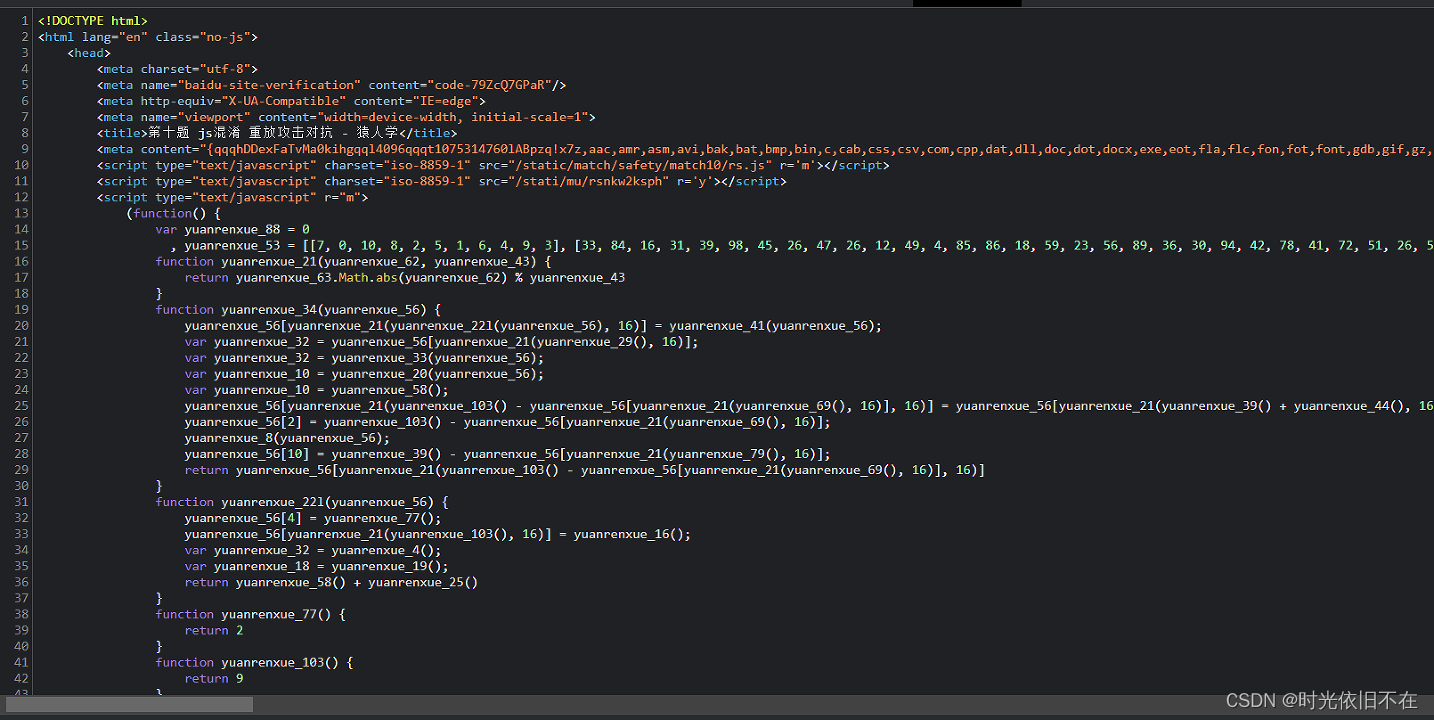Click the baidu-site-verification meta tag
The width and height of the screenshot is (1434, 720).
[332, 85]
